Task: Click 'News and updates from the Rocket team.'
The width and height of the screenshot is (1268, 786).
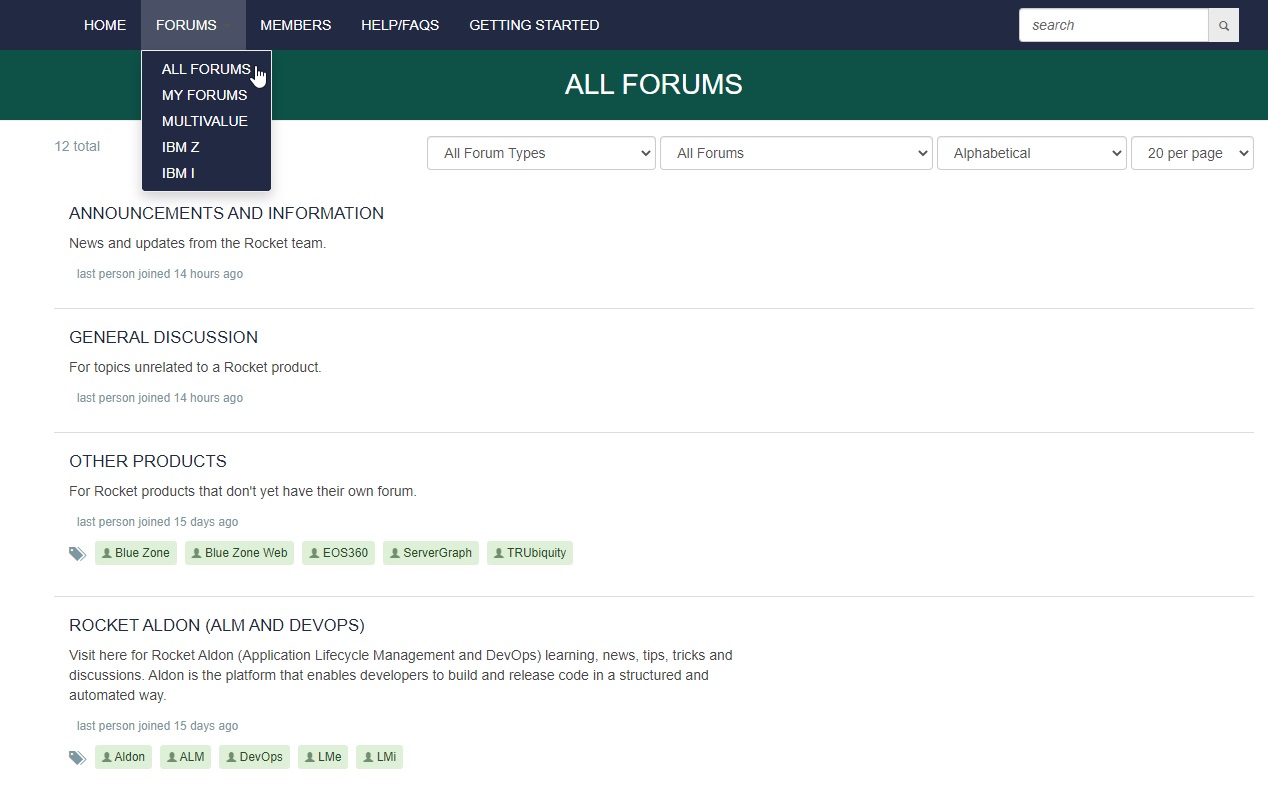Action: coord(197,243)
